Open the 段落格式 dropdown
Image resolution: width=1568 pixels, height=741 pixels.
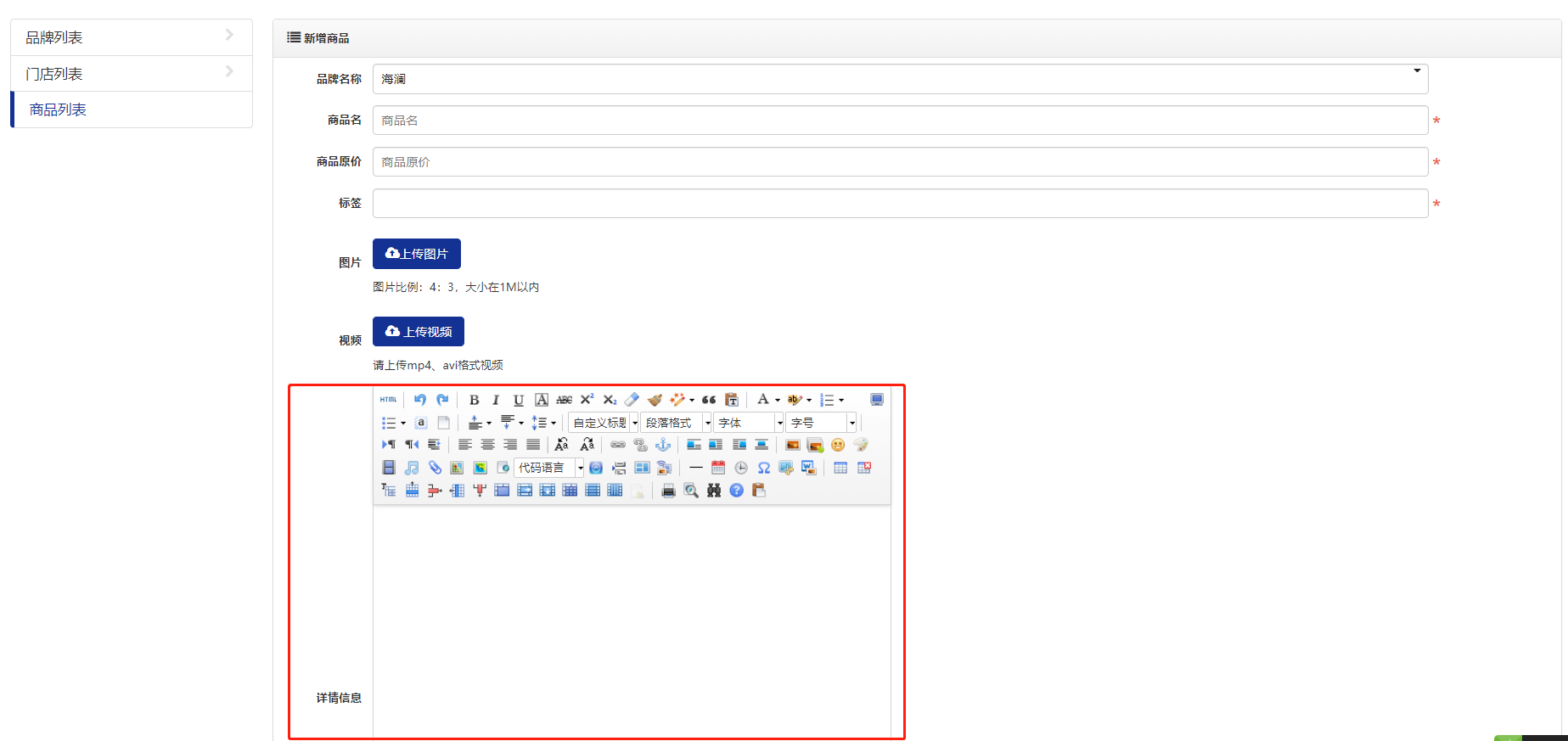(x=677, y=423)
